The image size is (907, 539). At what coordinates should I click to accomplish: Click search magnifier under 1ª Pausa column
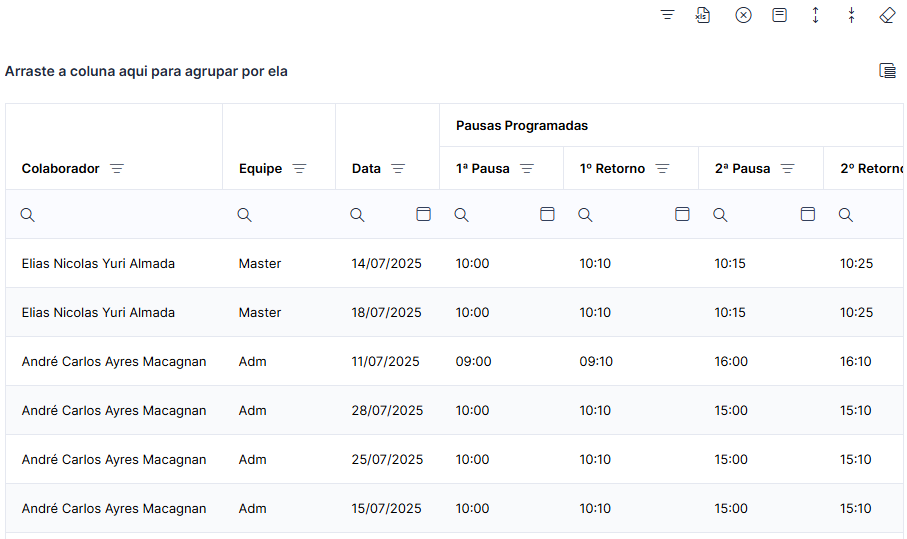click(461, 215)
